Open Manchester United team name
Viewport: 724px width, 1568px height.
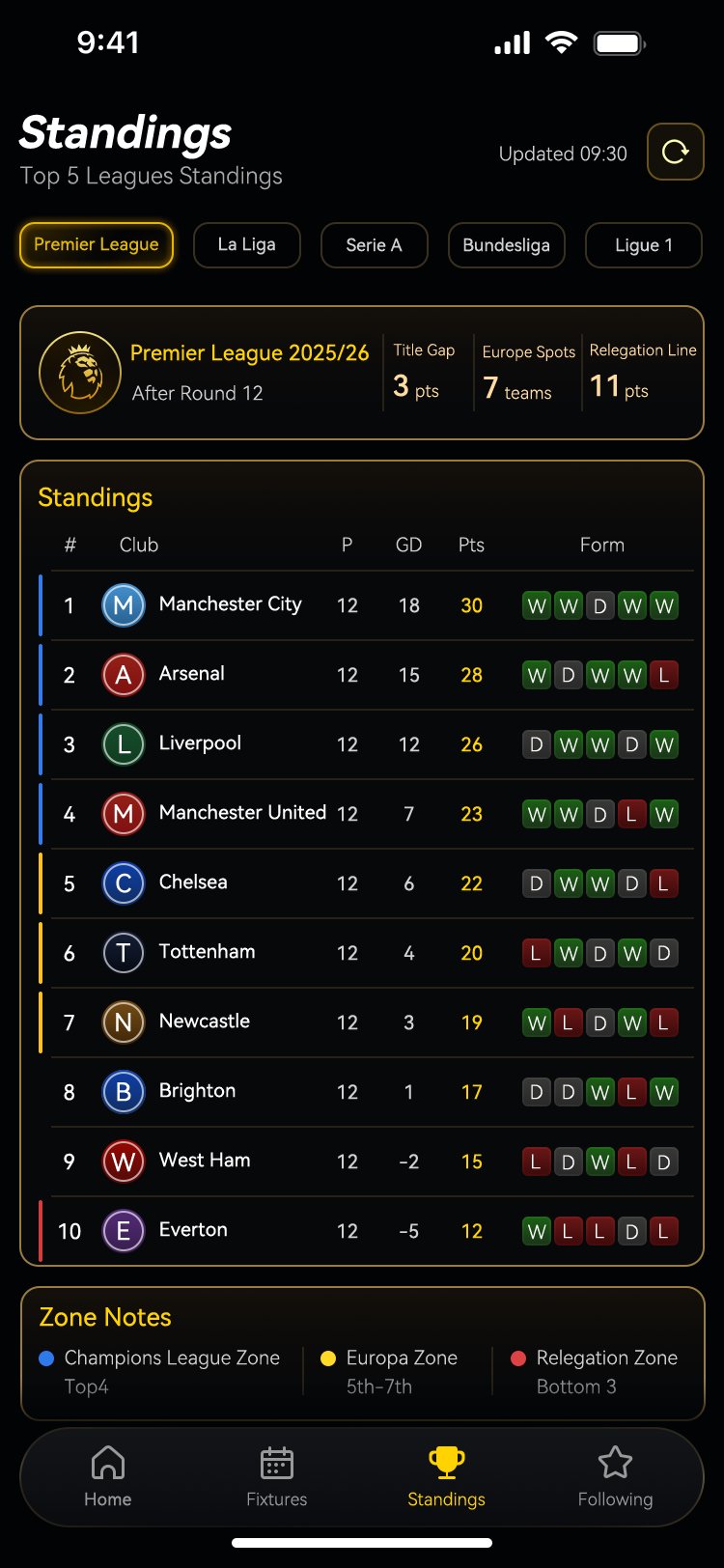[242, 812]
